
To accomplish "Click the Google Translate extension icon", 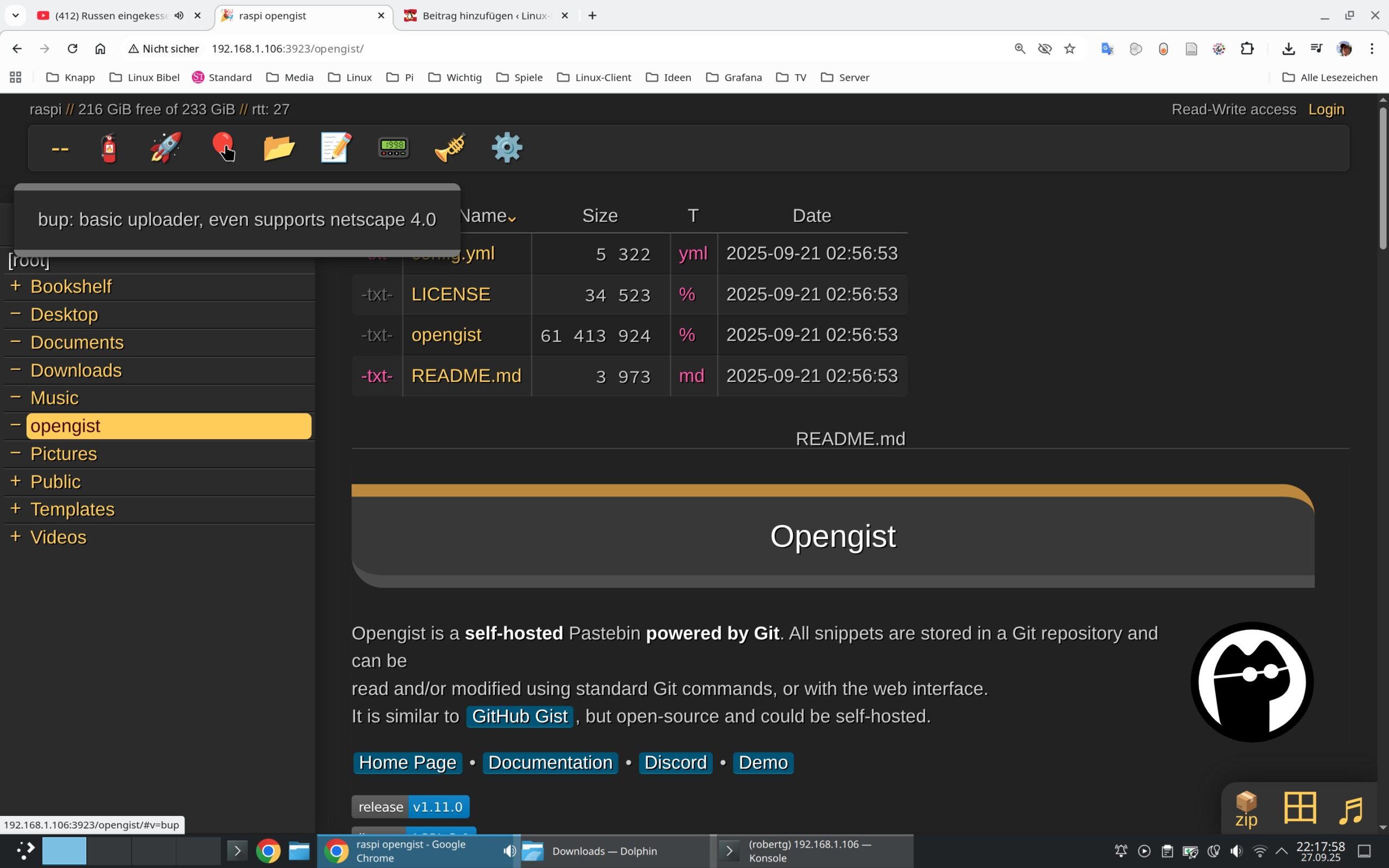I will tap(1107, 49).
